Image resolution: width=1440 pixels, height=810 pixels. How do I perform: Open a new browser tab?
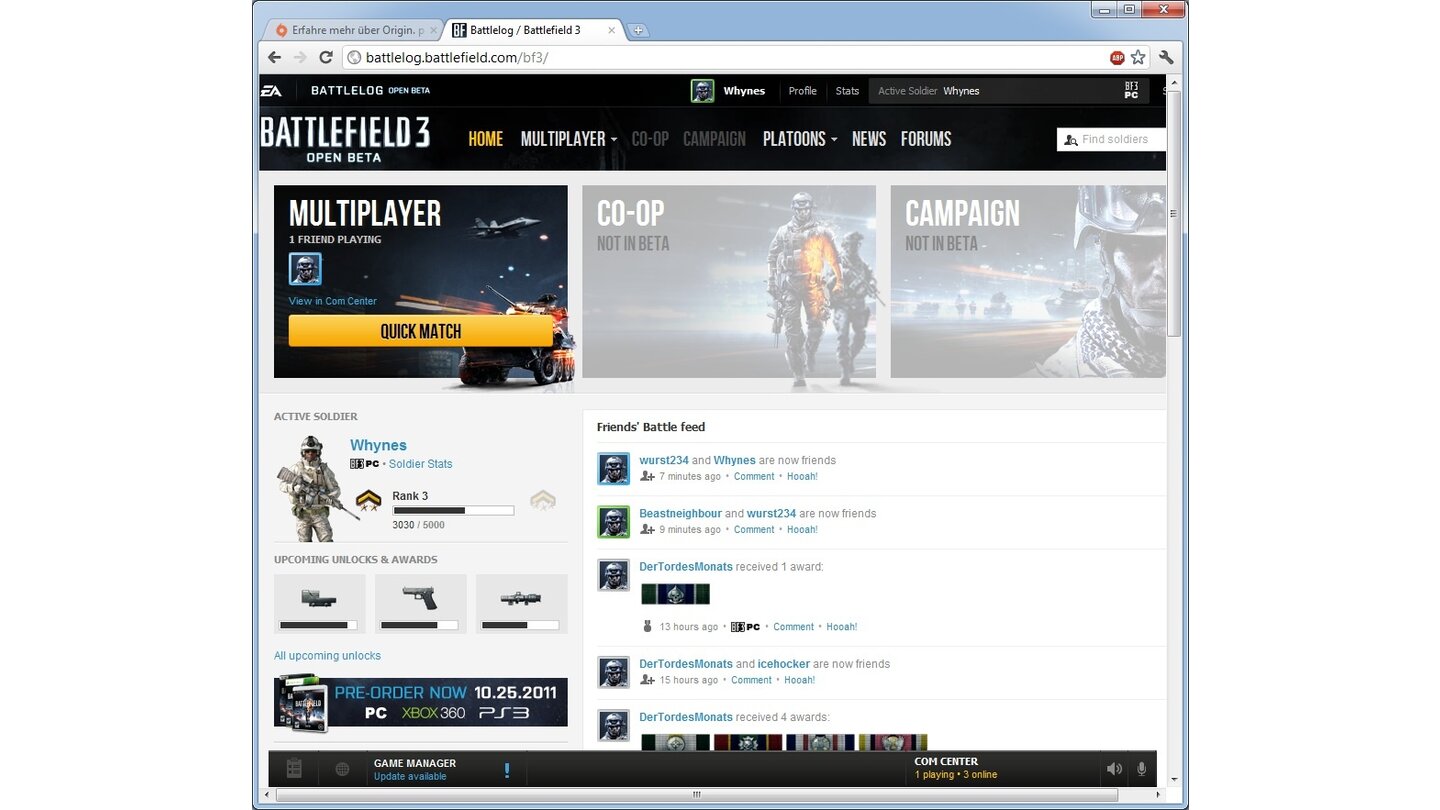pos(638,30)
